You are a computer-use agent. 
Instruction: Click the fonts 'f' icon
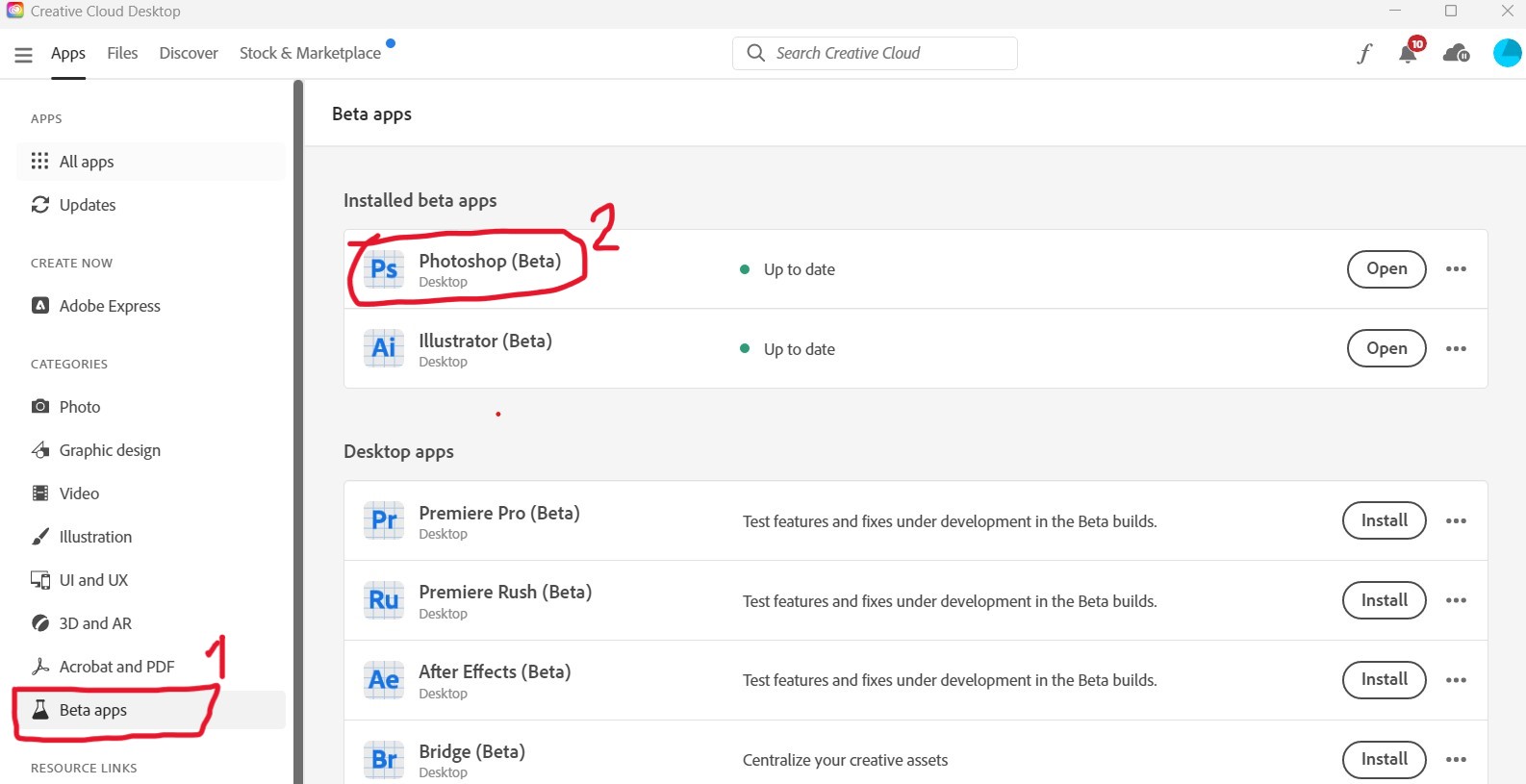[1364, 54]
